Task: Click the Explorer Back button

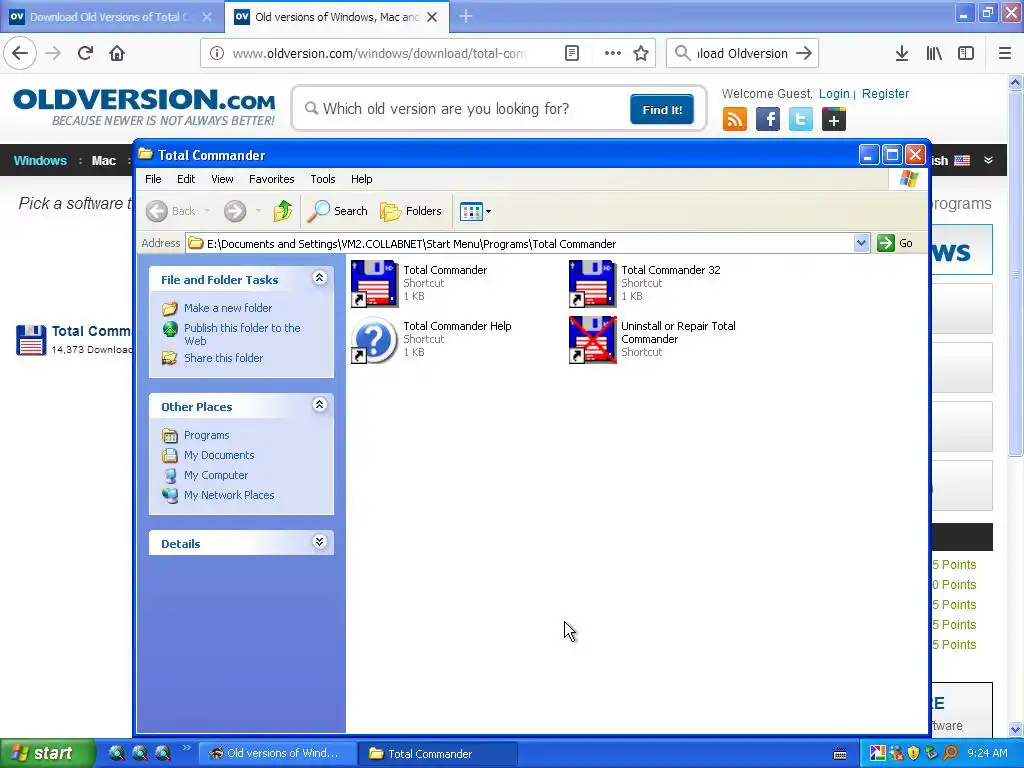Action: click(x=171, y=211)
